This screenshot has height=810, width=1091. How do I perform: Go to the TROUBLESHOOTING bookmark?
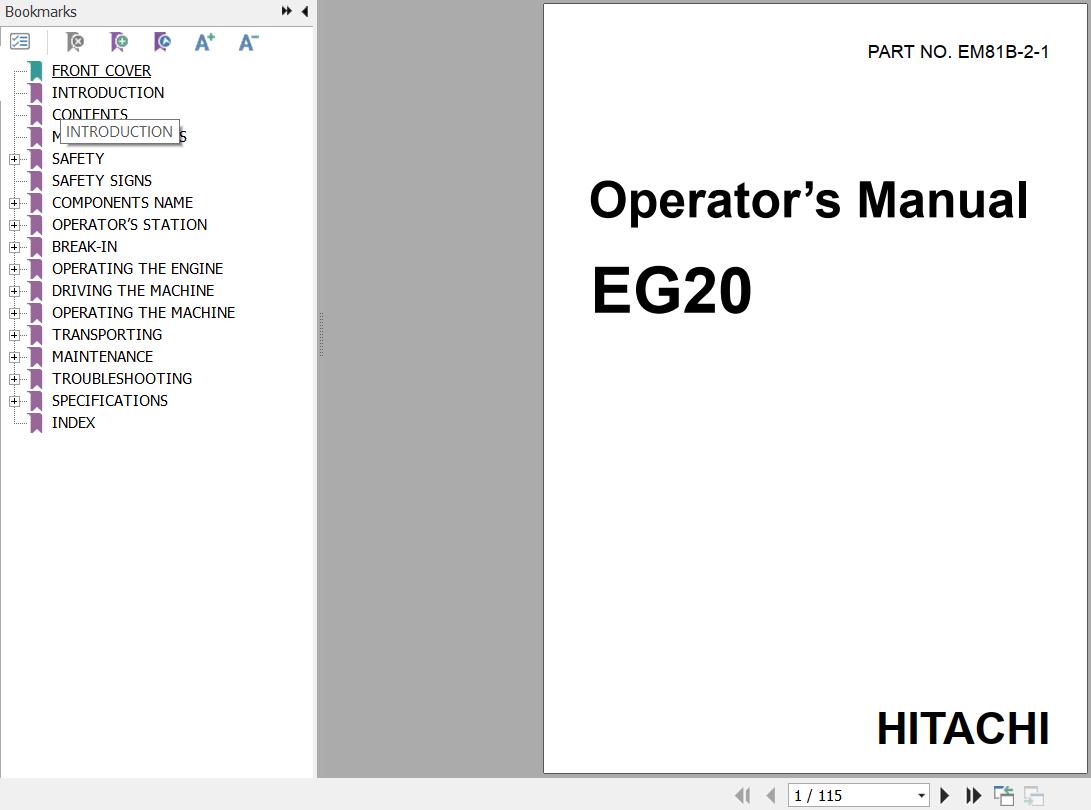tap(122, 379)
